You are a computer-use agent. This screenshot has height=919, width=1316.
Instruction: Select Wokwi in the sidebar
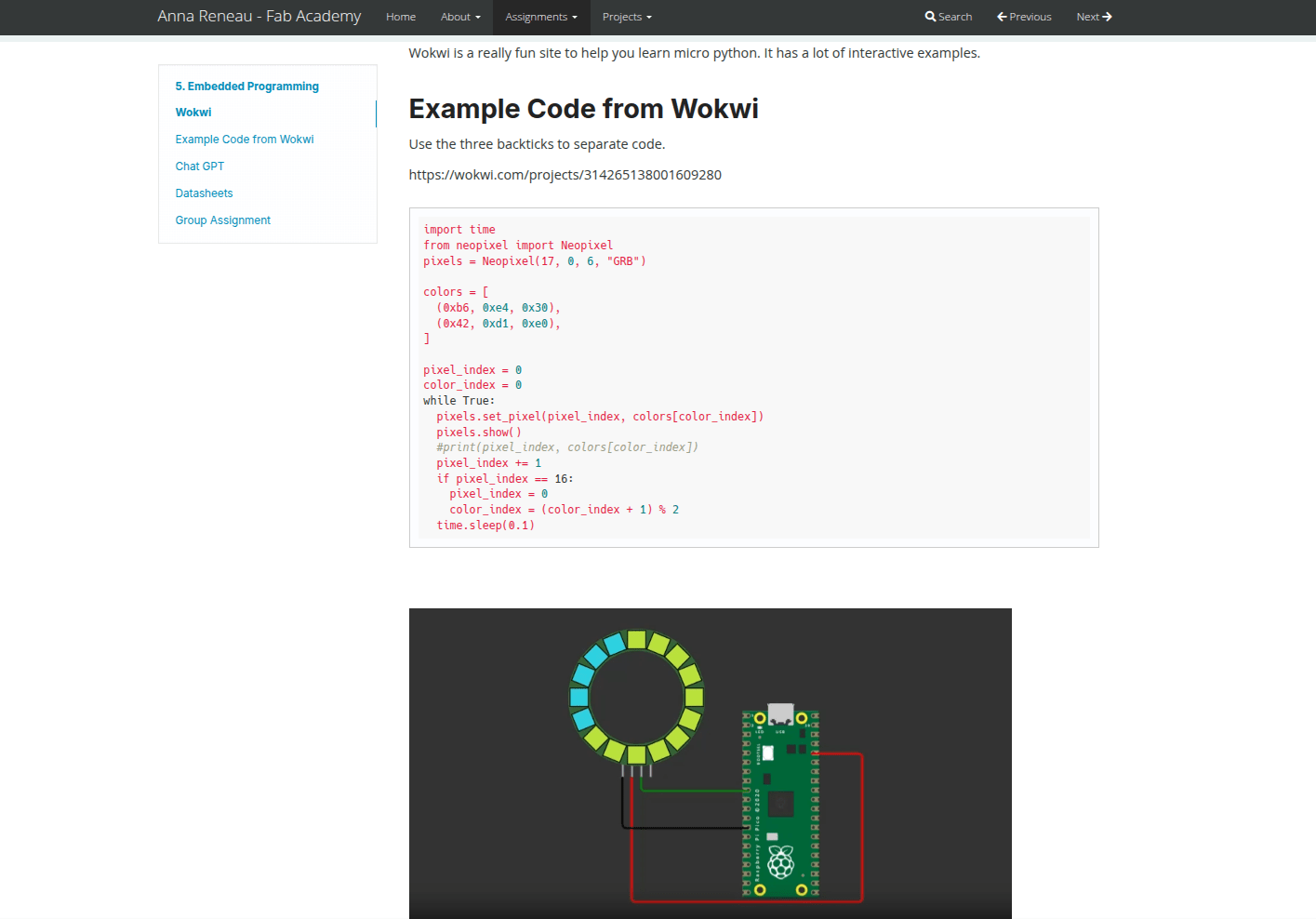[x=193, y=113]
